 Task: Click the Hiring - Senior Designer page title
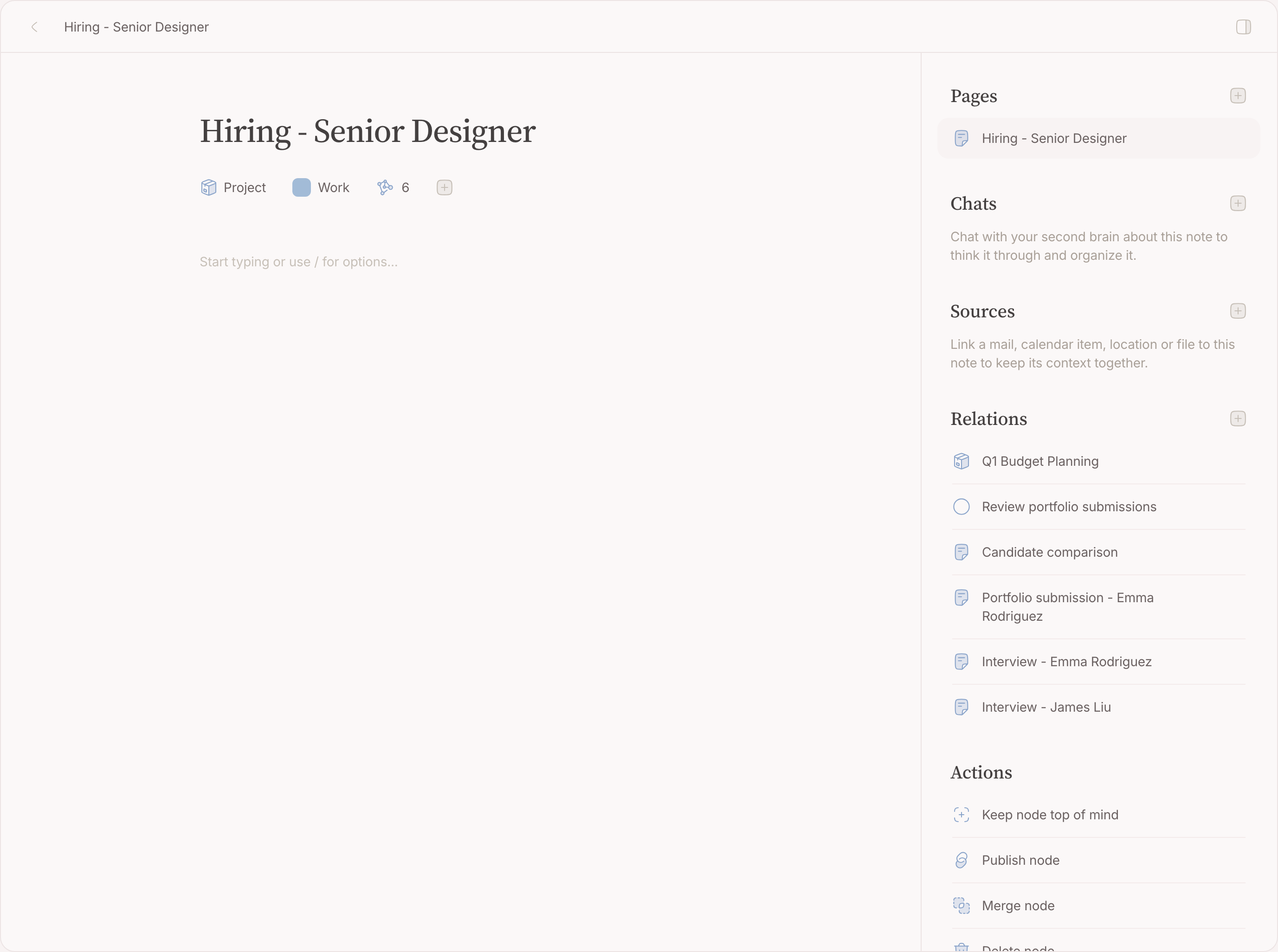[x=368, y=131]
